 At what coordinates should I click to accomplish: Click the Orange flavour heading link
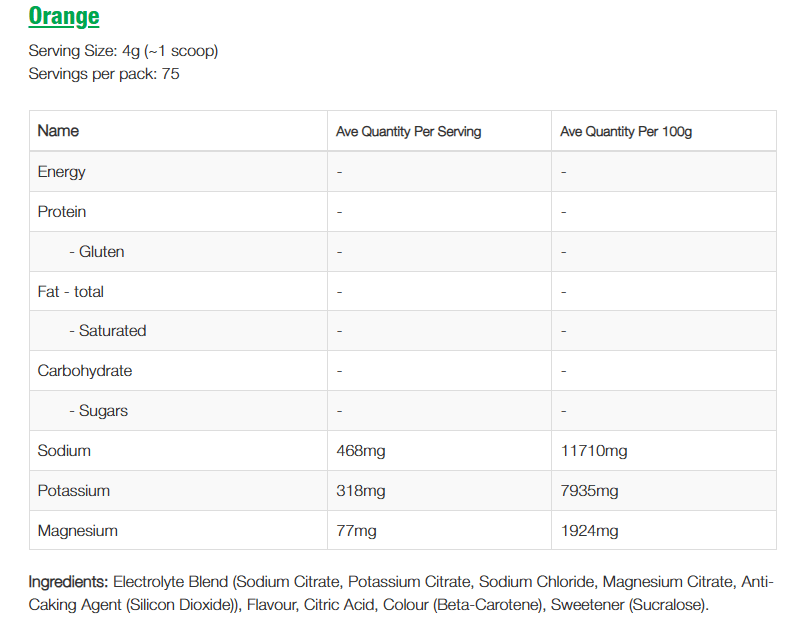[64, 16]
